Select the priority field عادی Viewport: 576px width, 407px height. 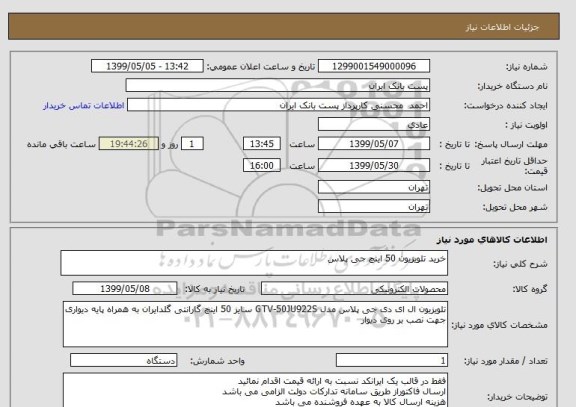pyautogui.click(x=374, y=125)
